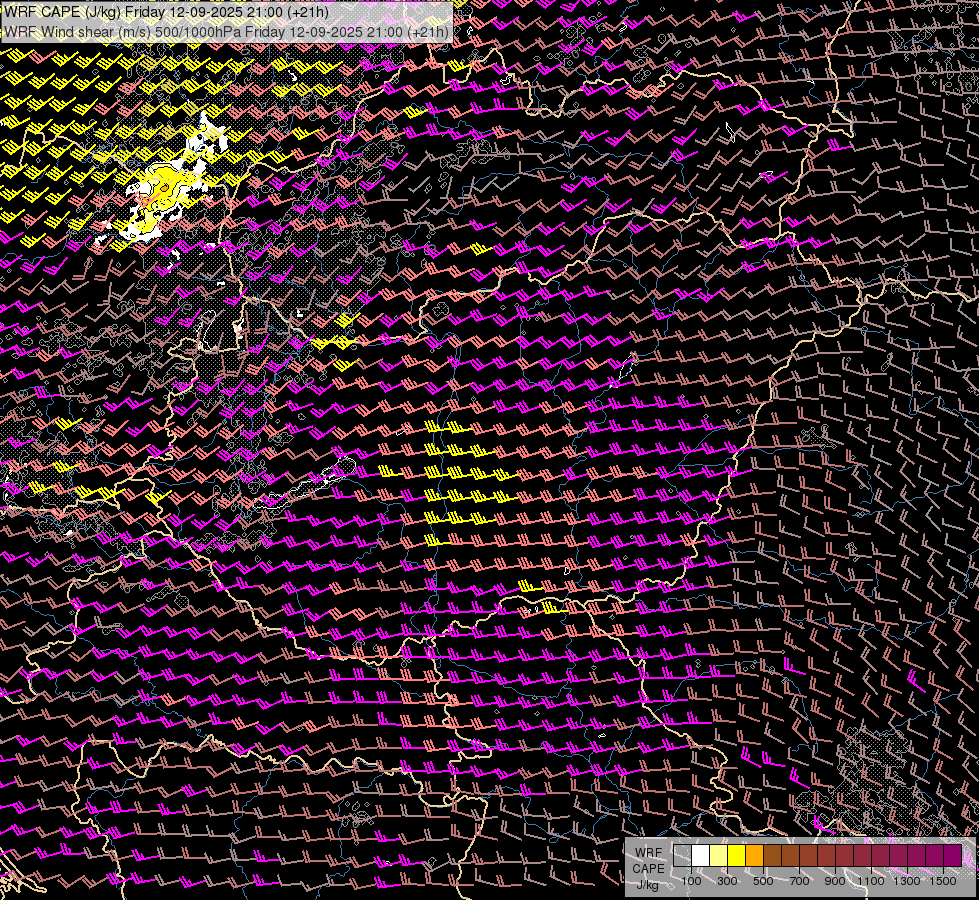Image resolution: width=979 pixels, height=900 pixels.
Task: Click the 300 value in the legend
Action: [727, 881]
